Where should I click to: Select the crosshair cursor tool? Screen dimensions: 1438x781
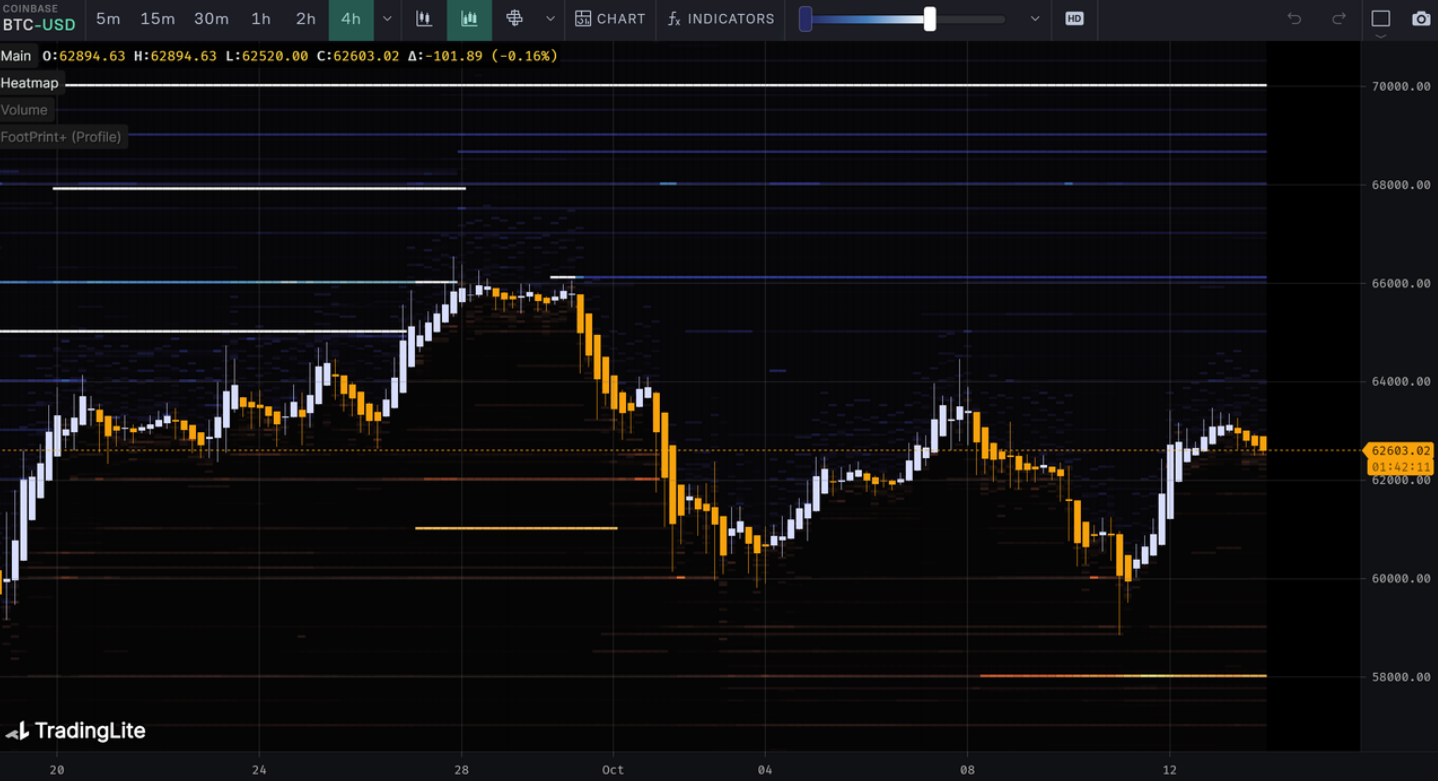(514, 19)
